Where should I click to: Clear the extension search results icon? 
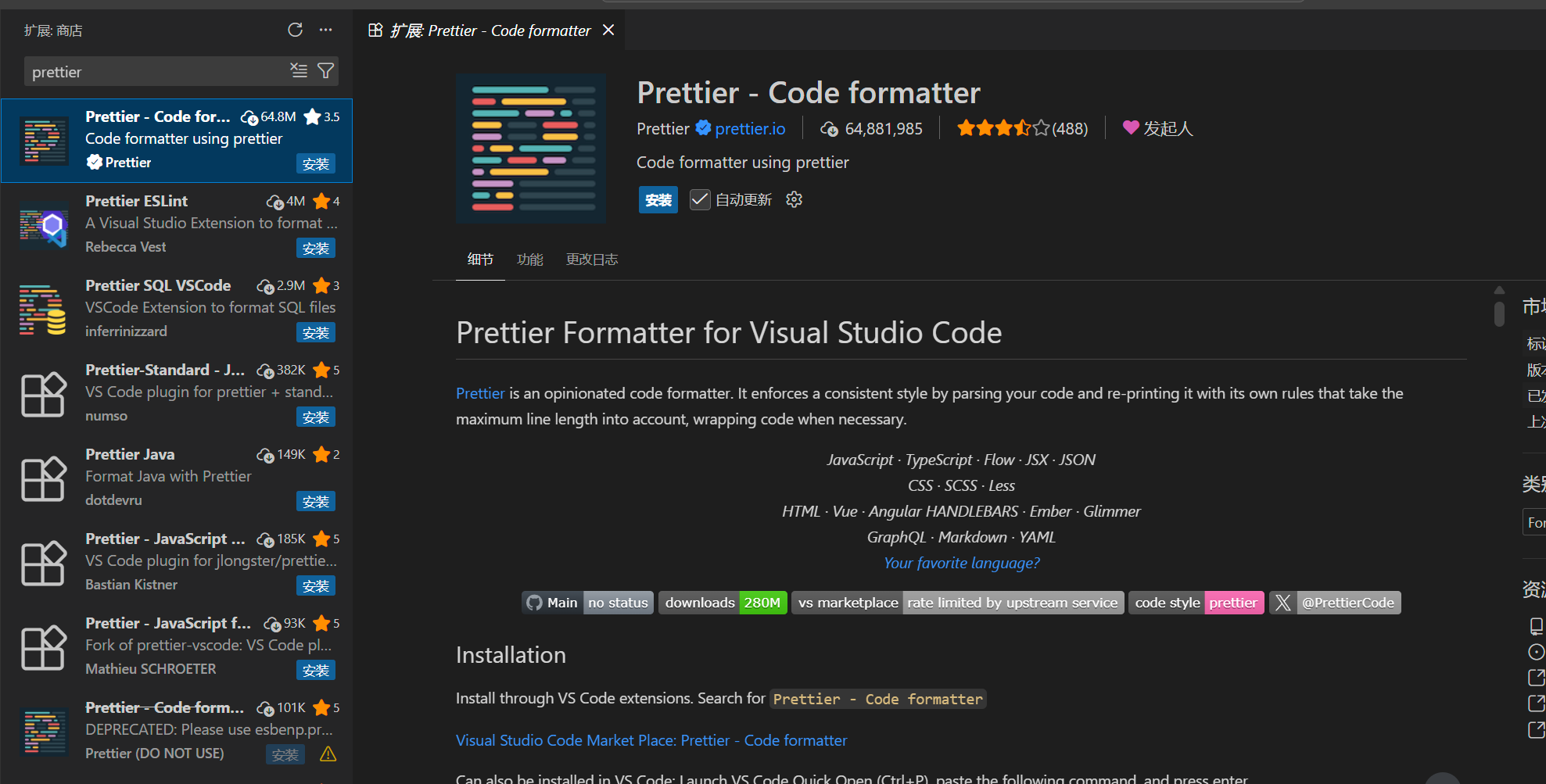pyautogui.click(x=299, y=70)
